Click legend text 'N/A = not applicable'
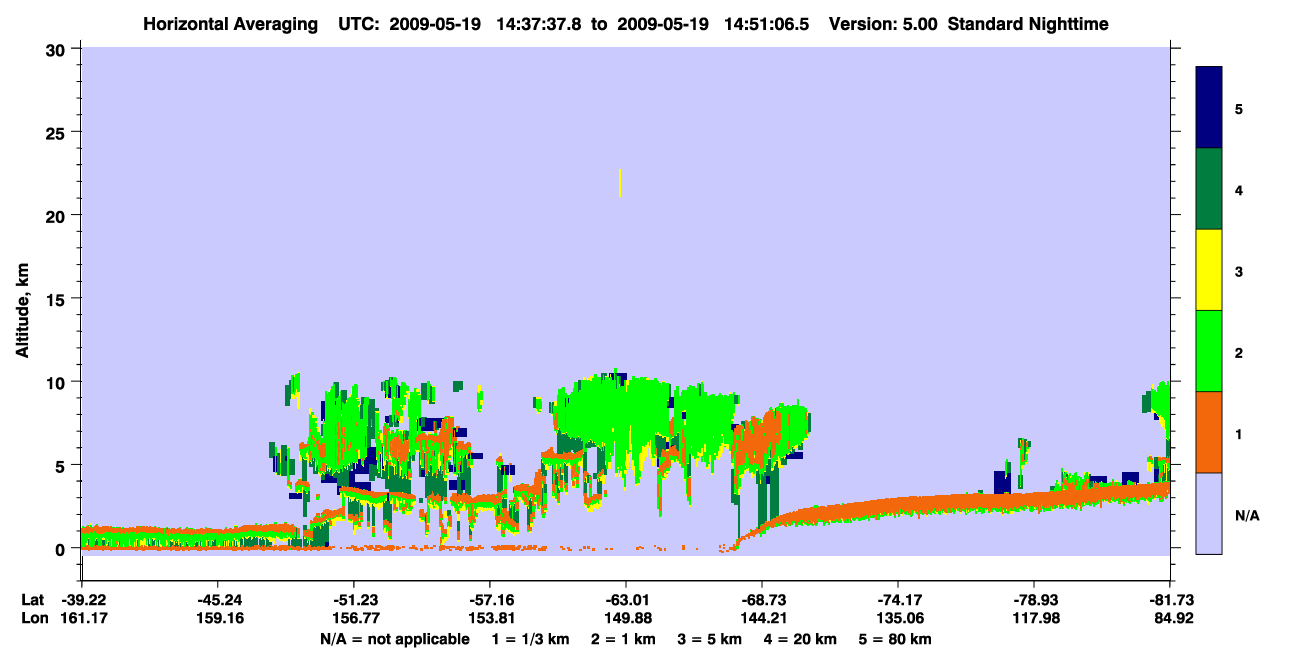Viewport: 1300px width, 667px height. [395, 639]
